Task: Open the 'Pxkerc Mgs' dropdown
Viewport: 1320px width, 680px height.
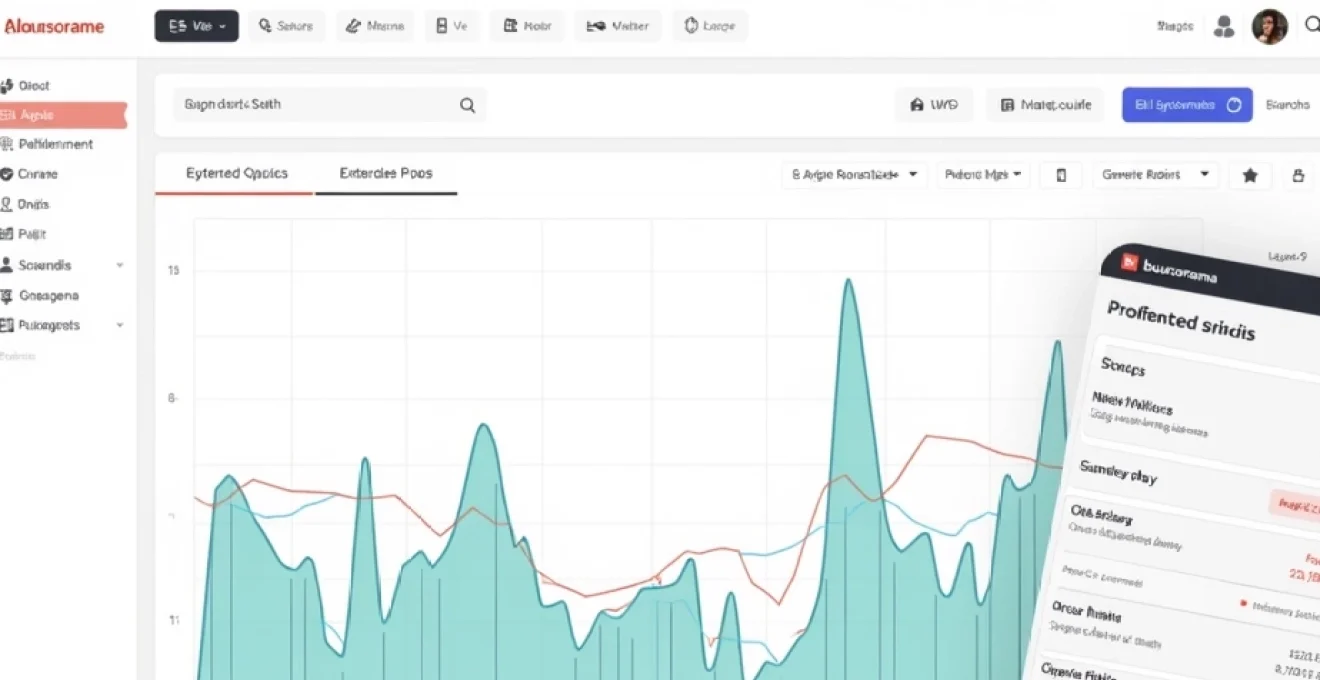Action: 982,175
